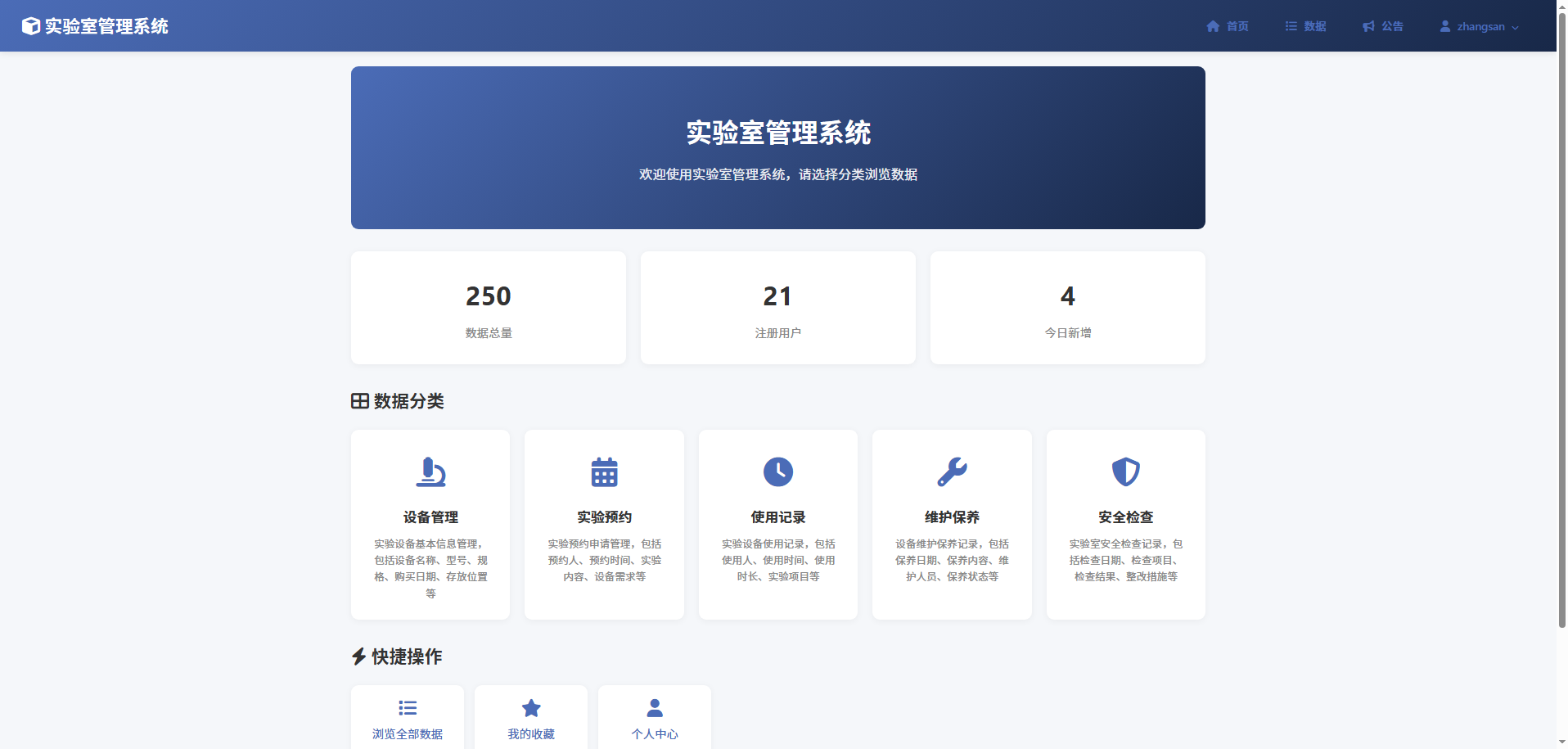The width and height of the screenshot is (1568, 749).
Task: Click the star icon above 我的收藏
Action: click(x=531, y=708)
